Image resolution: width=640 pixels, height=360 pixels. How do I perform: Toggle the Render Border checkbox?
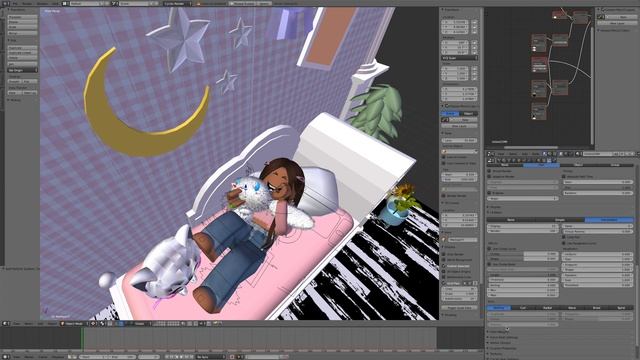pos(444,196)
